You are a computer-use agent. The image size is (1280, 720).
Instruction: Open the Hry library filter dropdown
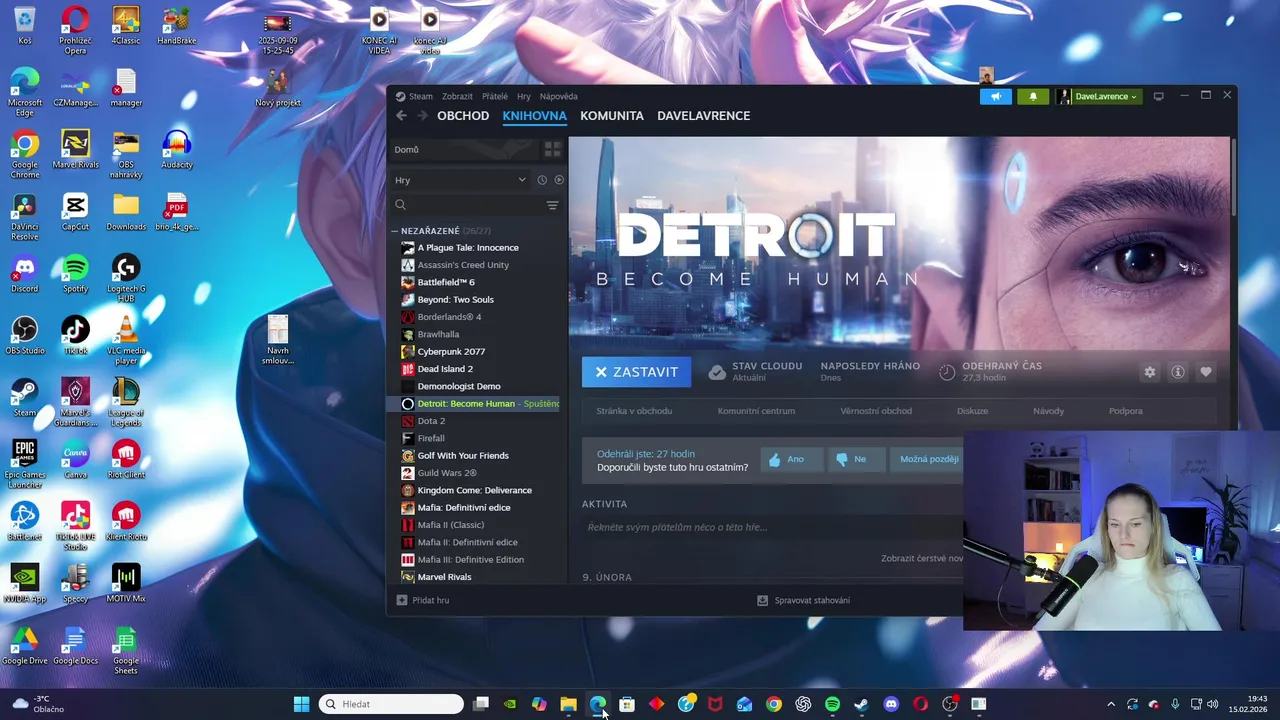tap(460, 180)
